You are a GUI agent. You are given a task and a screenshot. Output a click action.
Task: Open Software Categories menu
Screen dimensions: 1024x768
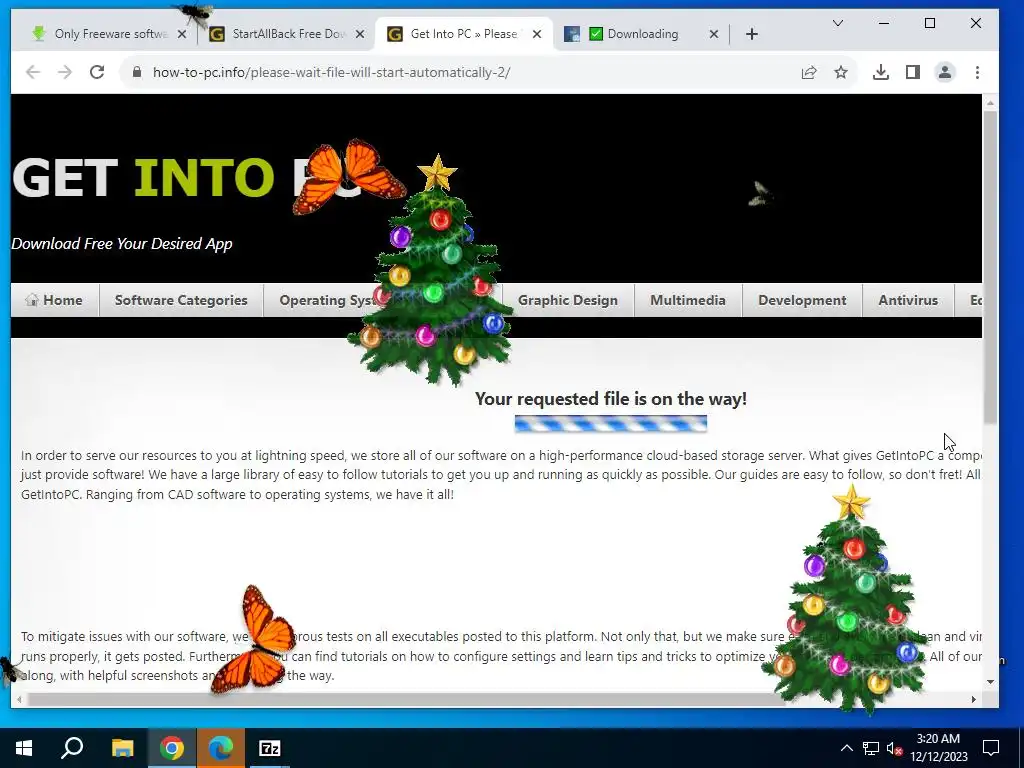pos(181,300)
